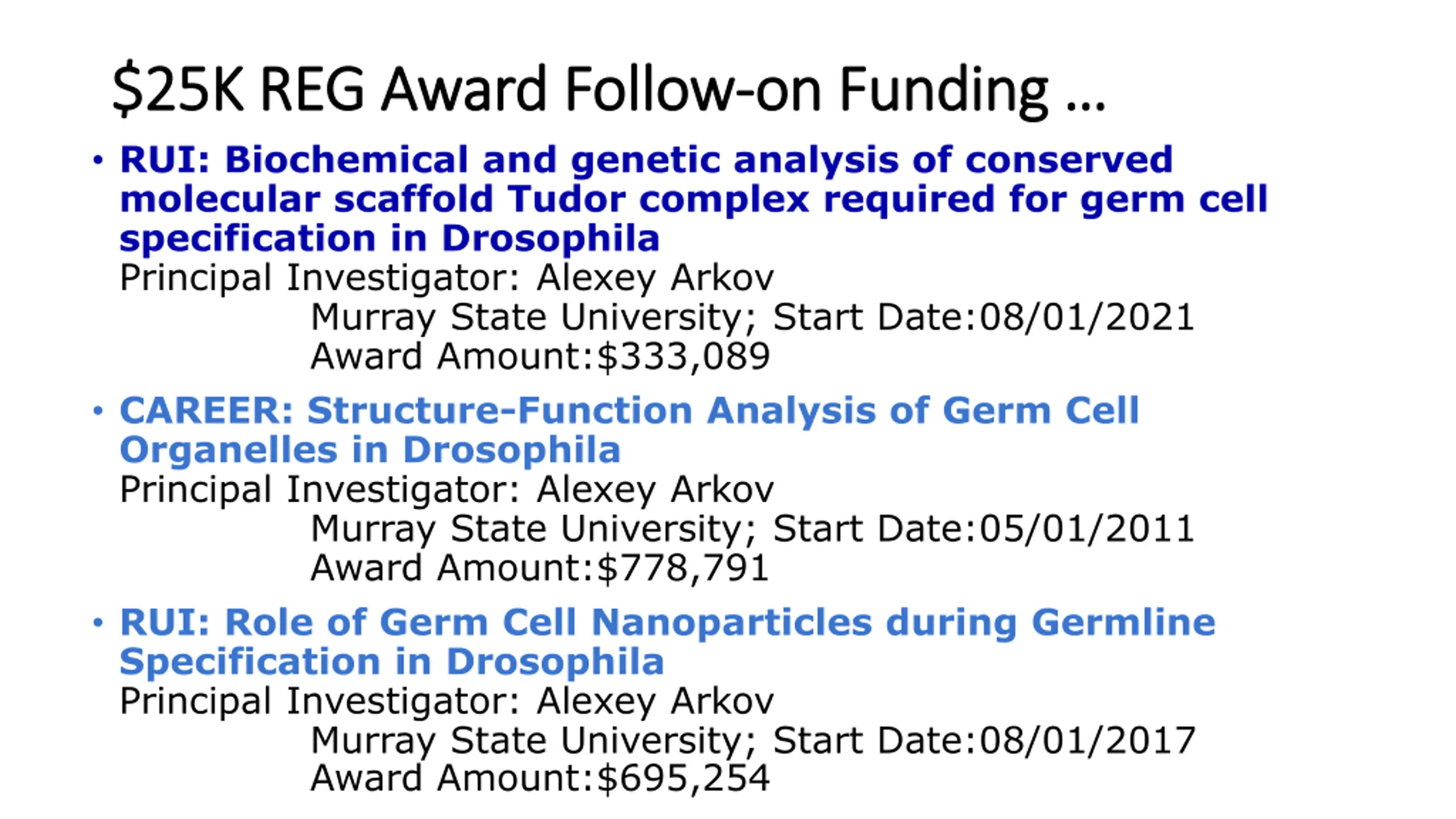Click the 'specification in Drosophila' link line
This screenshot has height=819, width=1456.
[x=390, y=238]
